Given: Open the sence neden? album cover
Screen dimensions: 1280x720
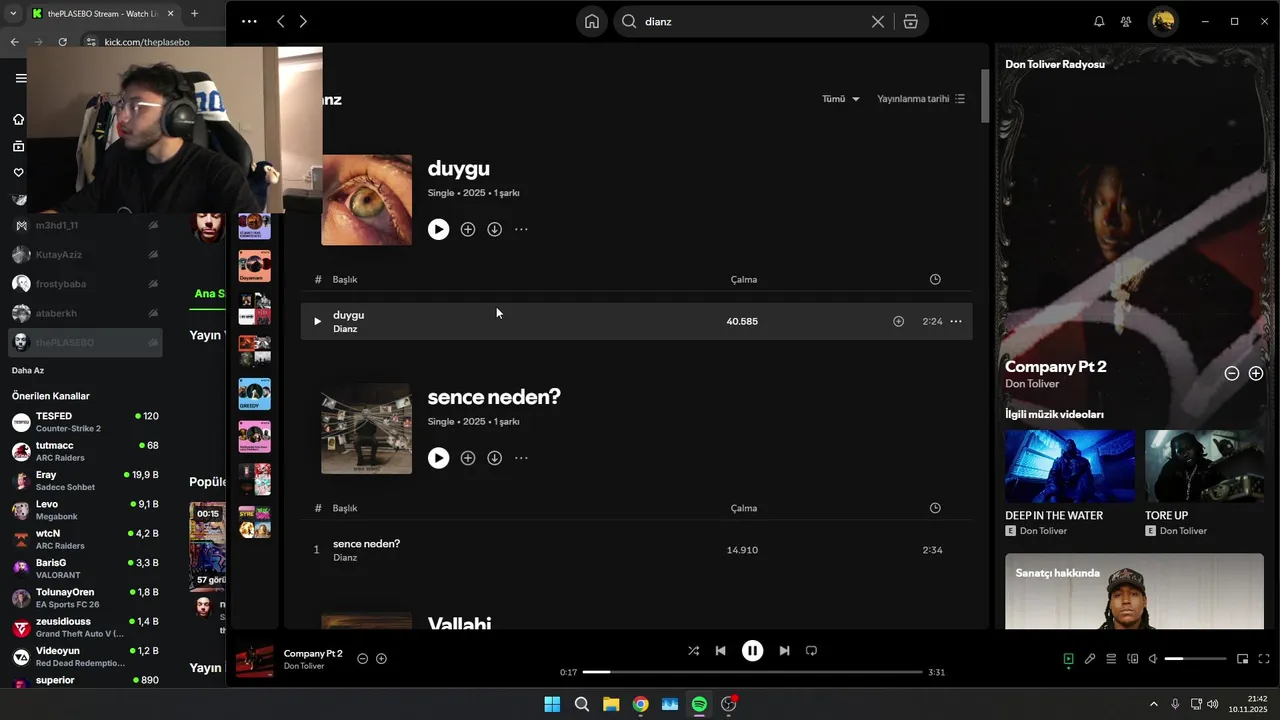Looking at the screenshot, I should [x=366, y=429].
